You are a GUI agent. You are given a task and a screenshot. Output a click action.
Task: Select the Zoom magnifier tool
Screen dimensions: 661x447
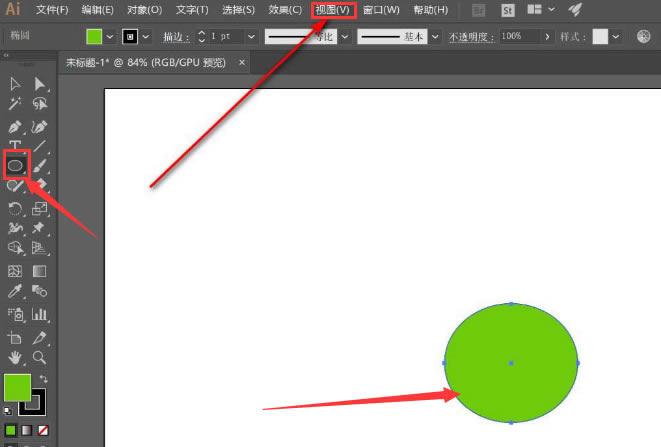coord(40,358)
